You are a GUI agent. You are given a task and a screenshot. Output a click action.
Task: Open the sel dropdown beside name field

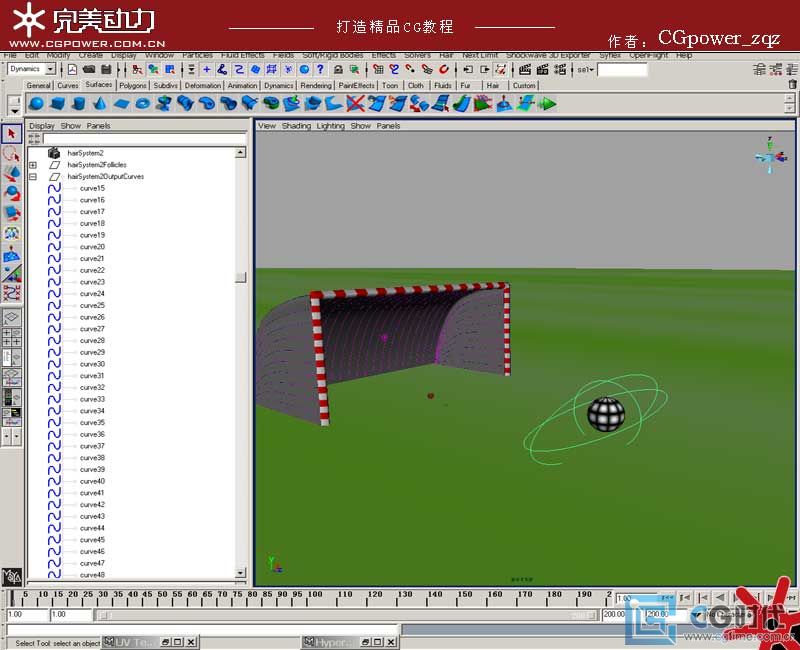click(x=585, y=69)
